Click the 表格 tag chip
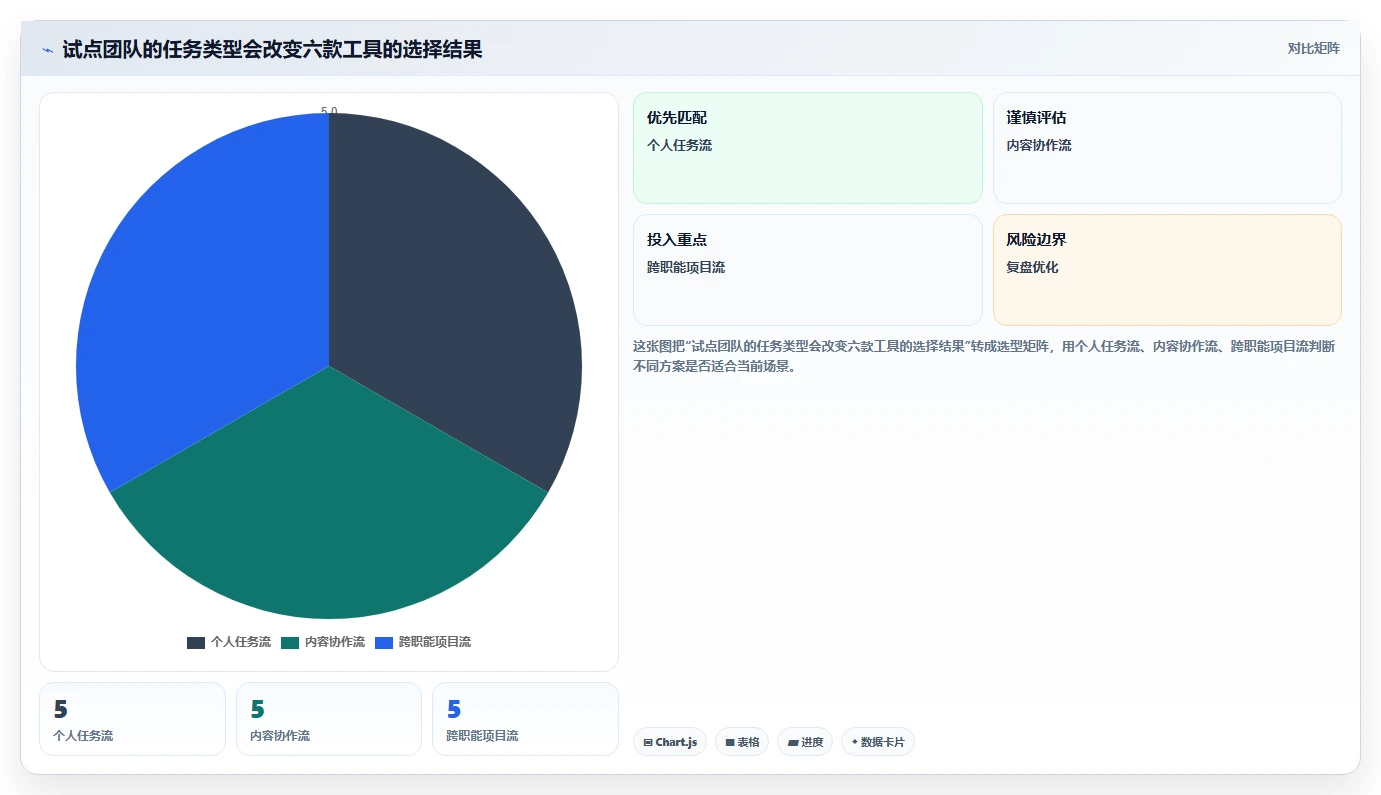The width and height of the screenshot is (1381, 795). 742,742
